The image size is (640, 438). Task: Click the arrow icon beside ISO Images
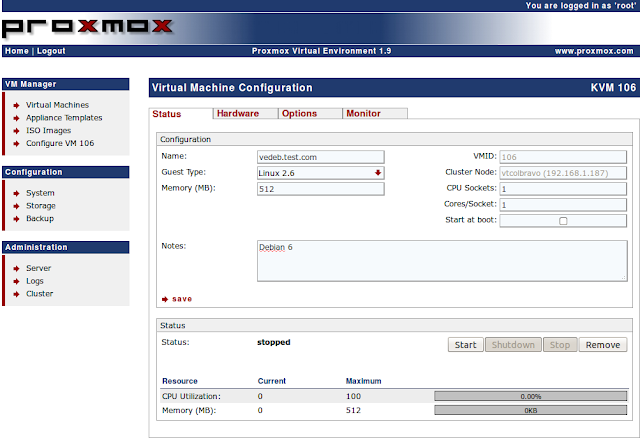point(16,131)
